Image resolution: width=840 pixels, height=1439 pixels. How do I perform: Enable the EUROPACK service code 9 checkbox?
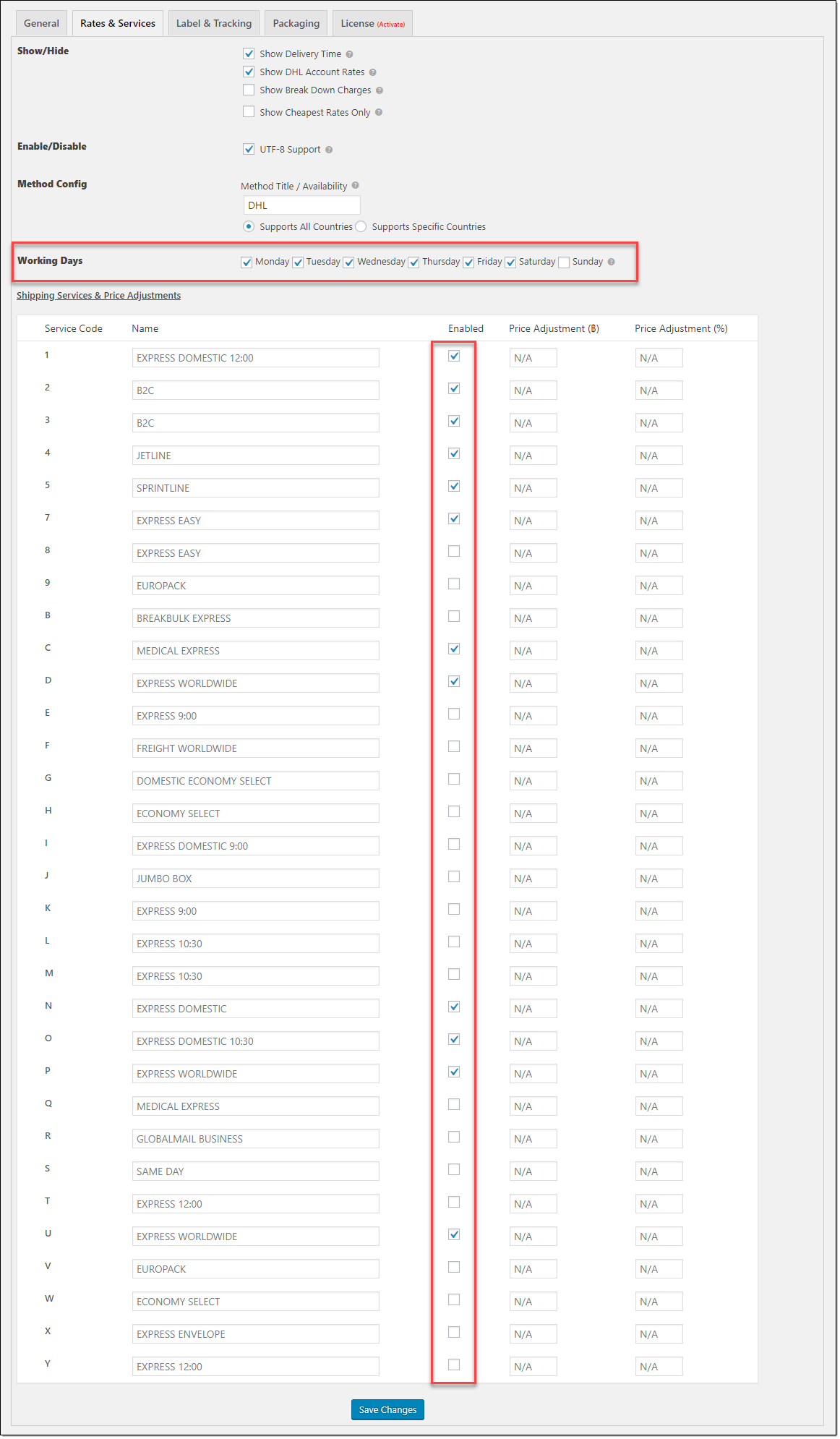point(454,584)
